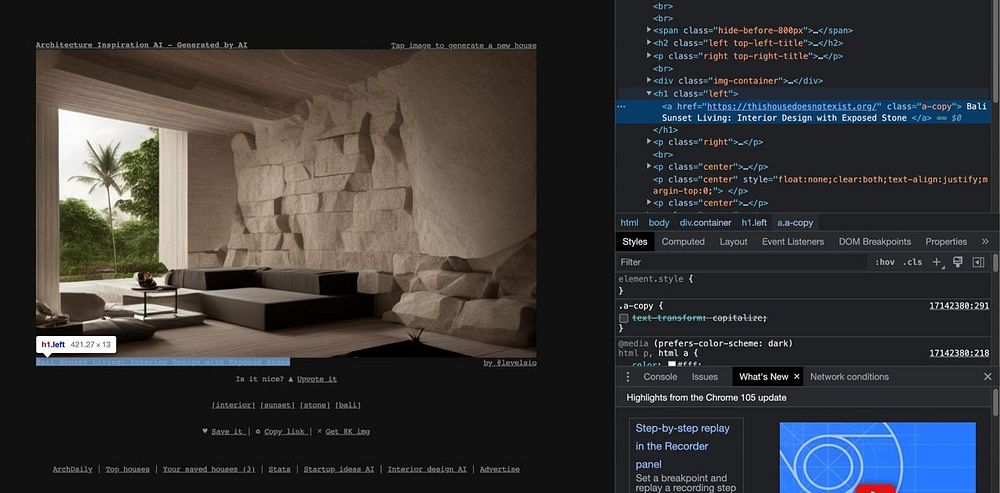Close the What's New drawer tab

(x=796, y=377)
